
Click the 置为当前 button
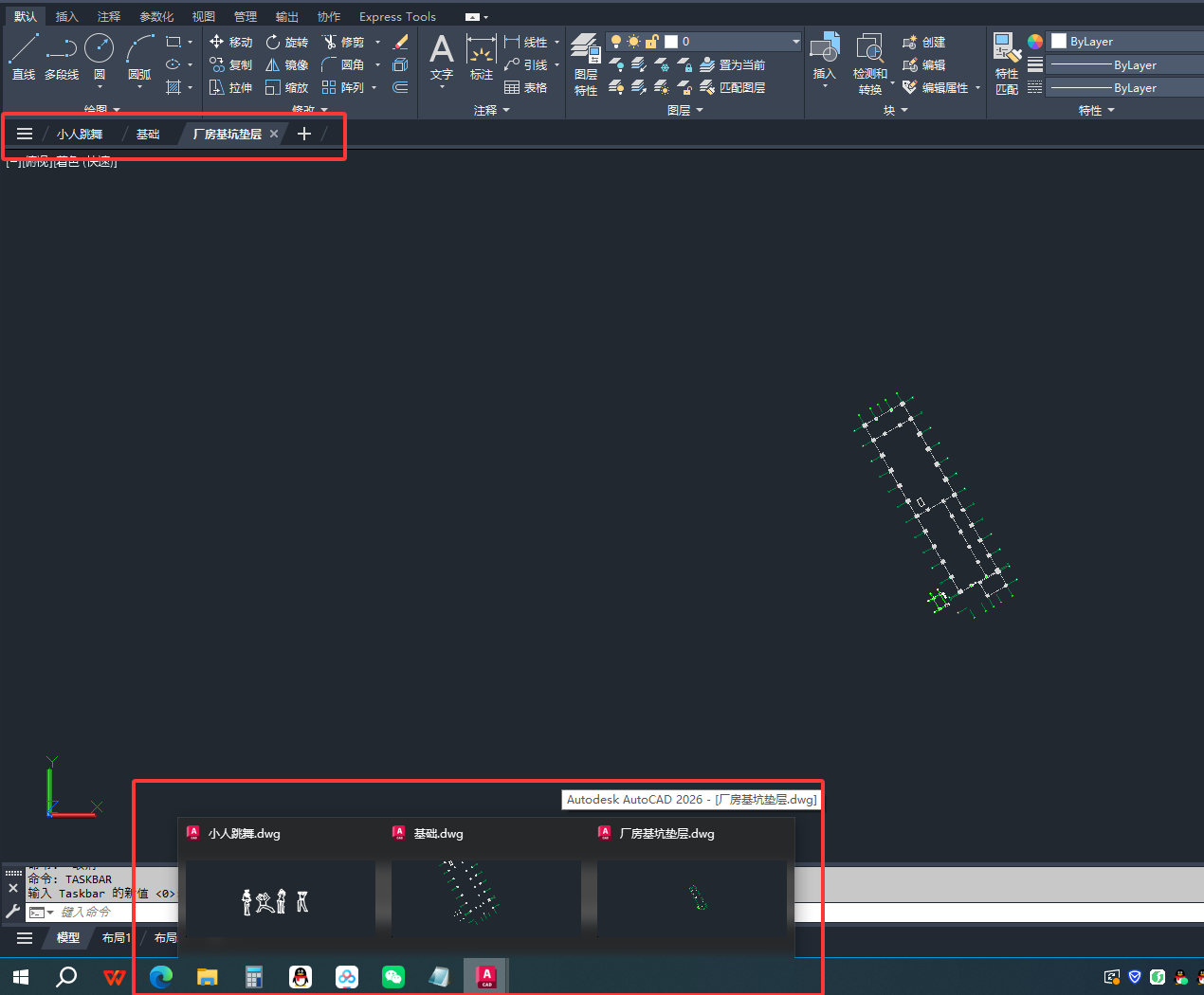coord(733,64)
